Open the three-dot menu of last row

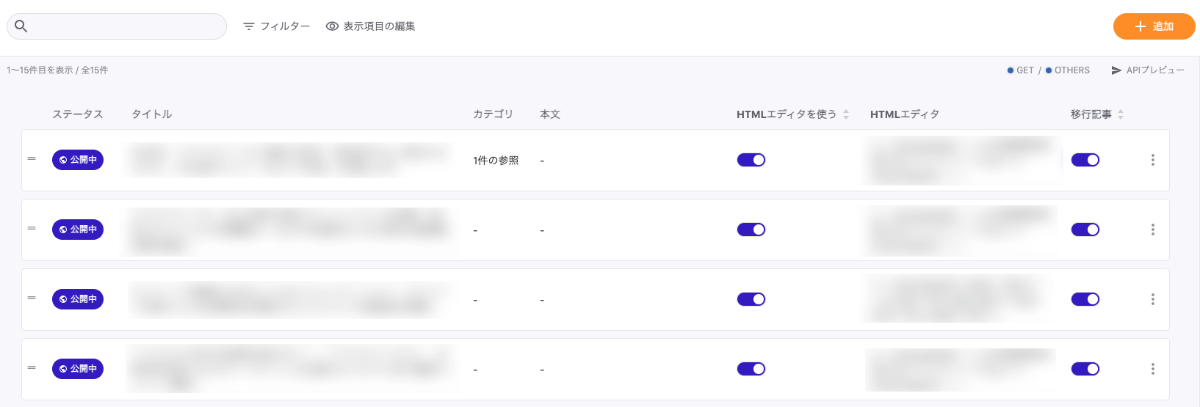(x=1153, y=369)
